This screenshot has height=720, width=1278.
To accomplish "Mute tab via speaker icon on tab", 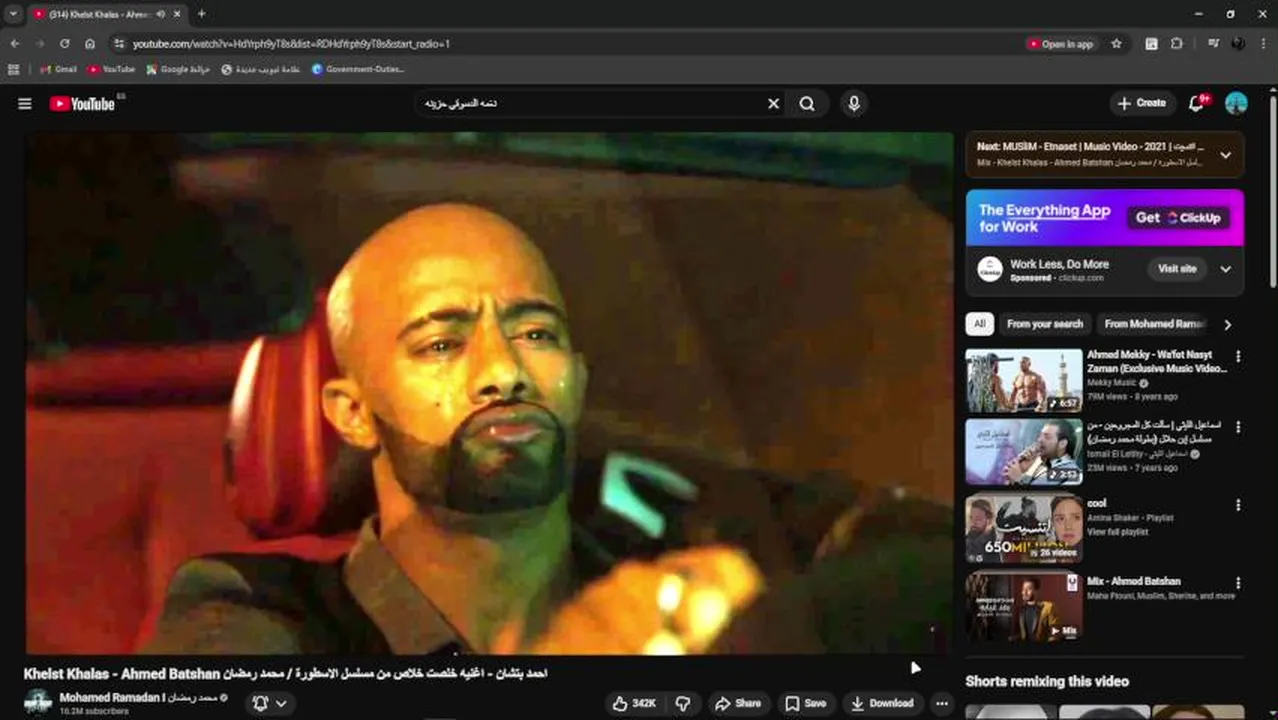I will point(160,14).
